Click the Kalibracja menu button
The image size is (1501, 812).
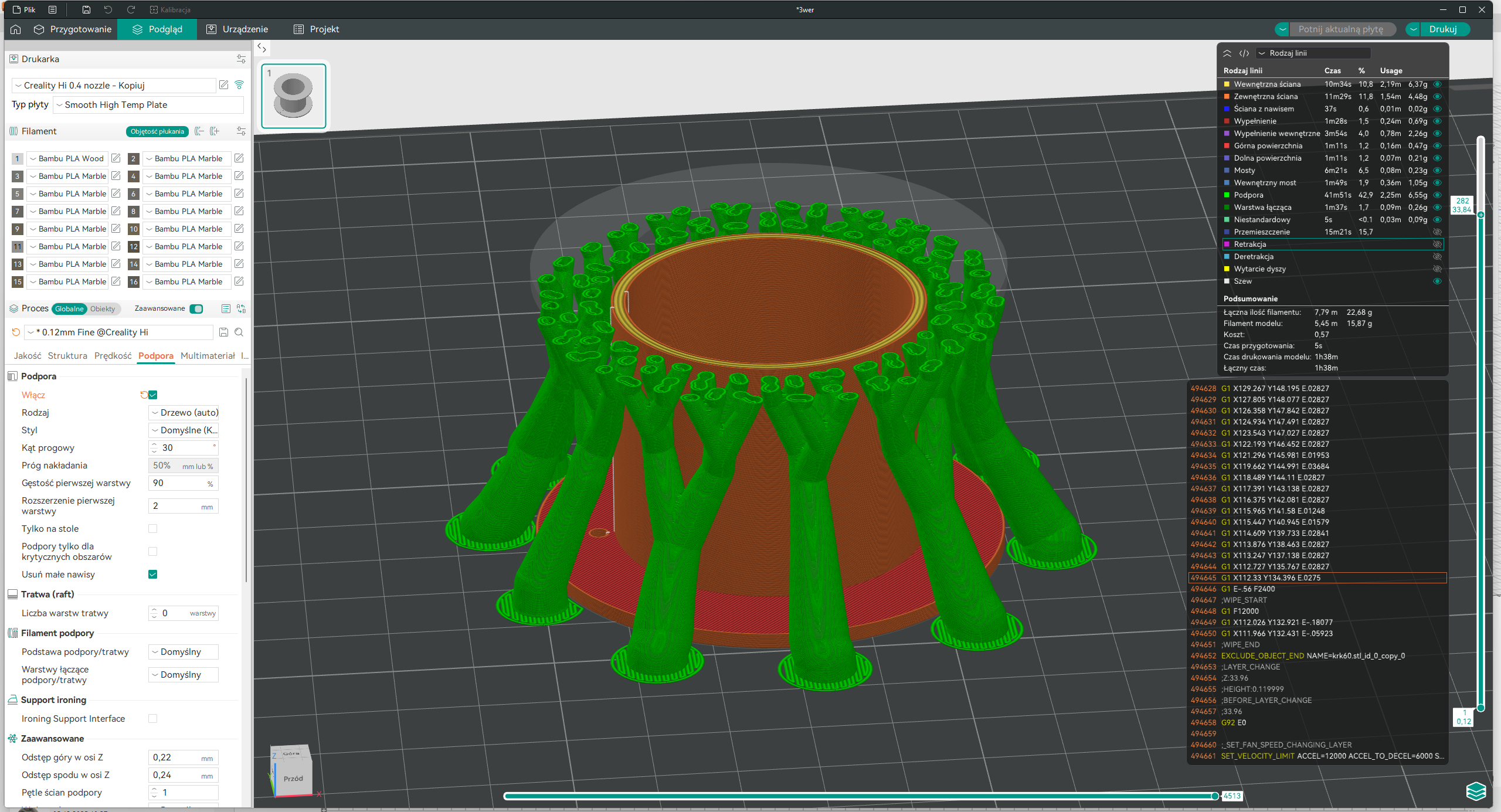pyautogui.click(x=170, y=10)
